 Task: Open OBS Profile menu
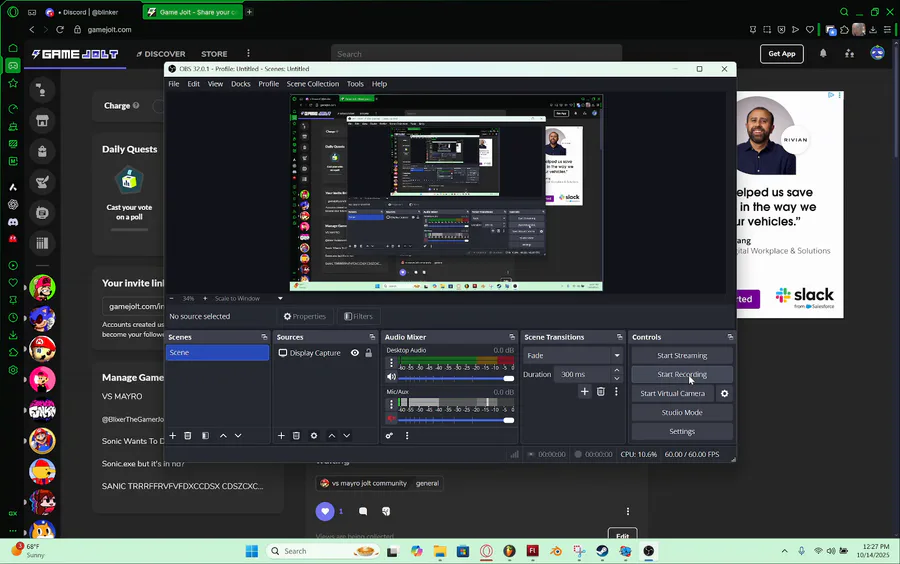[x=269, y=84]
